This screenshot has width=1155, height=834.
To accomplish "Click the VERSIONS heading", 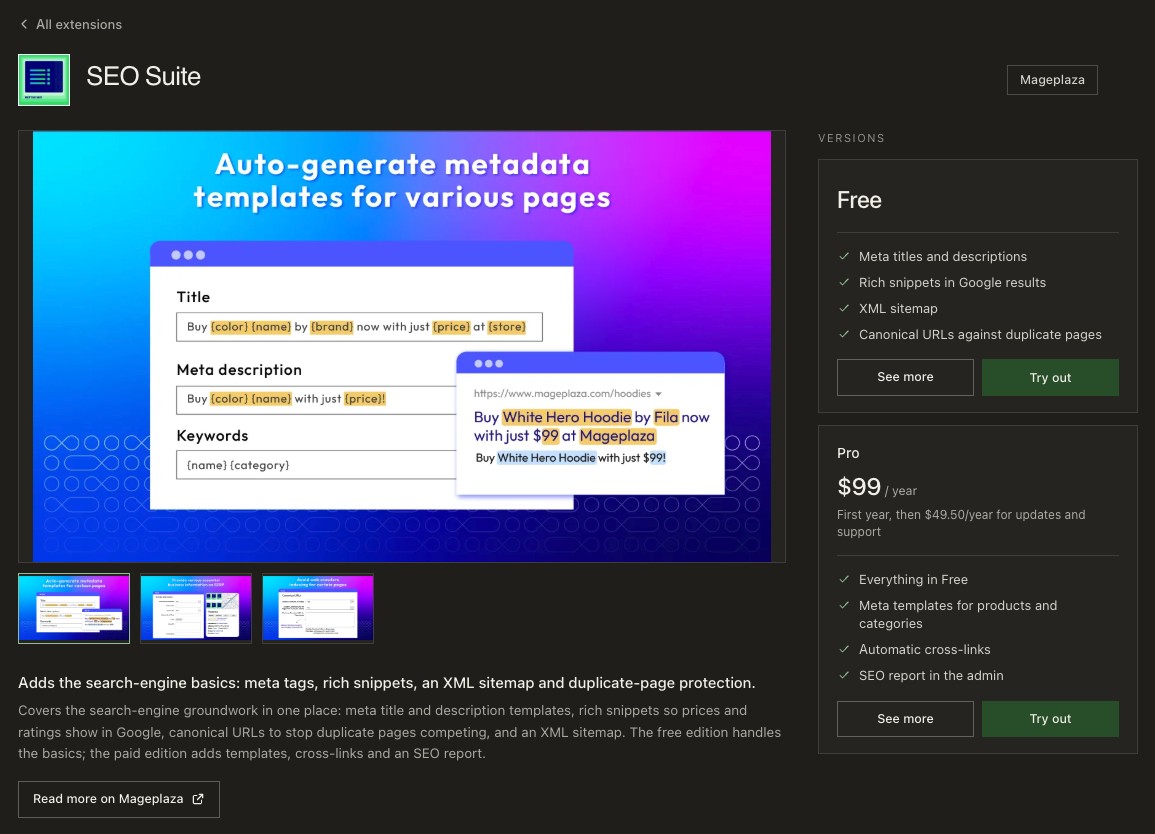I will click(852, 139).
